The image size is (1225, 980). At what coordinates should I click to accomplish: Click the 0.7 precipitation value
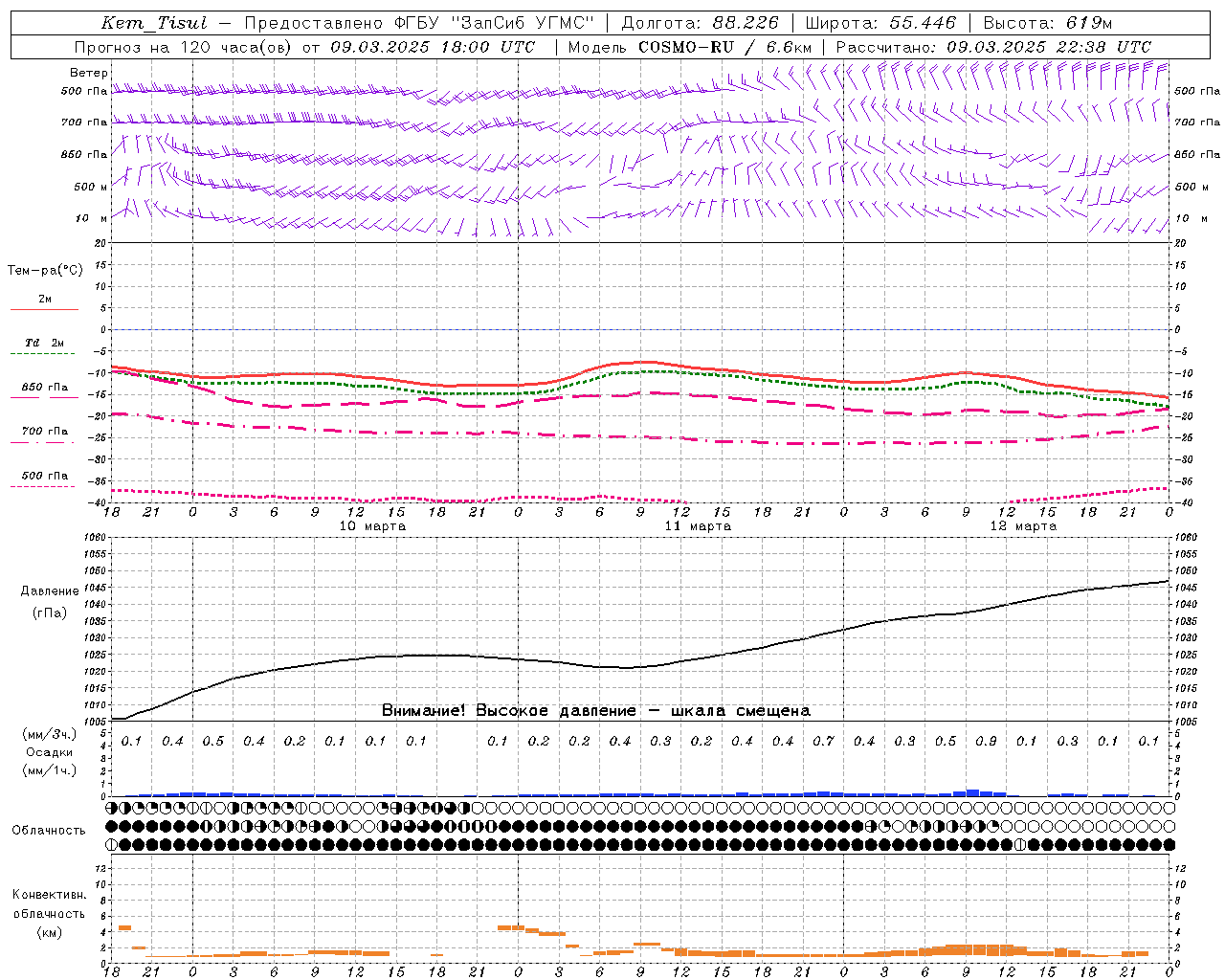824,742
